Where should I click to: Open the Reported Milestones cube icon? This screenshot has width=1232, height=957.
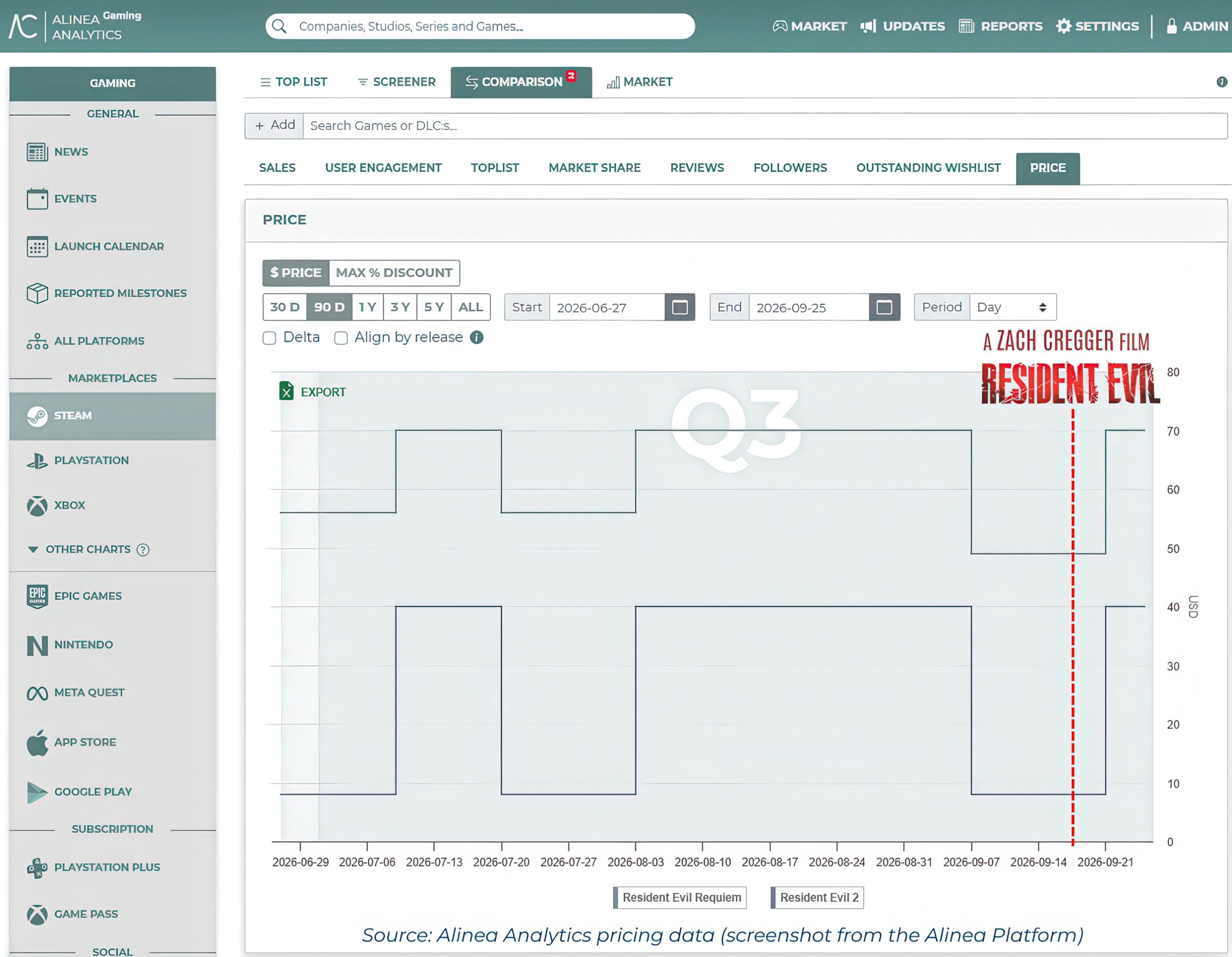click(37, 294)
